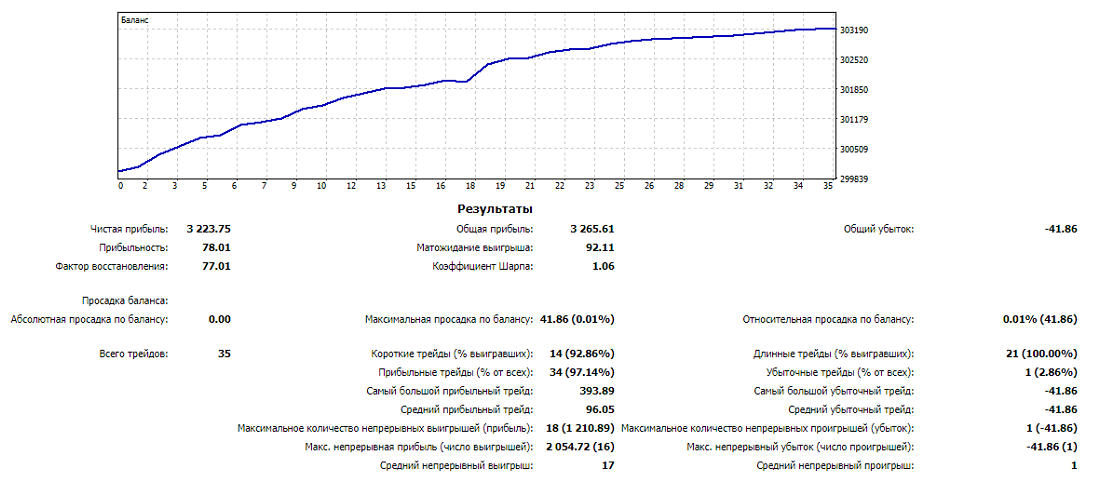The width and height of the screenshot is (1103, 477).
Task: Click the 'Прибыльность:' label
Action: point(134,248)
